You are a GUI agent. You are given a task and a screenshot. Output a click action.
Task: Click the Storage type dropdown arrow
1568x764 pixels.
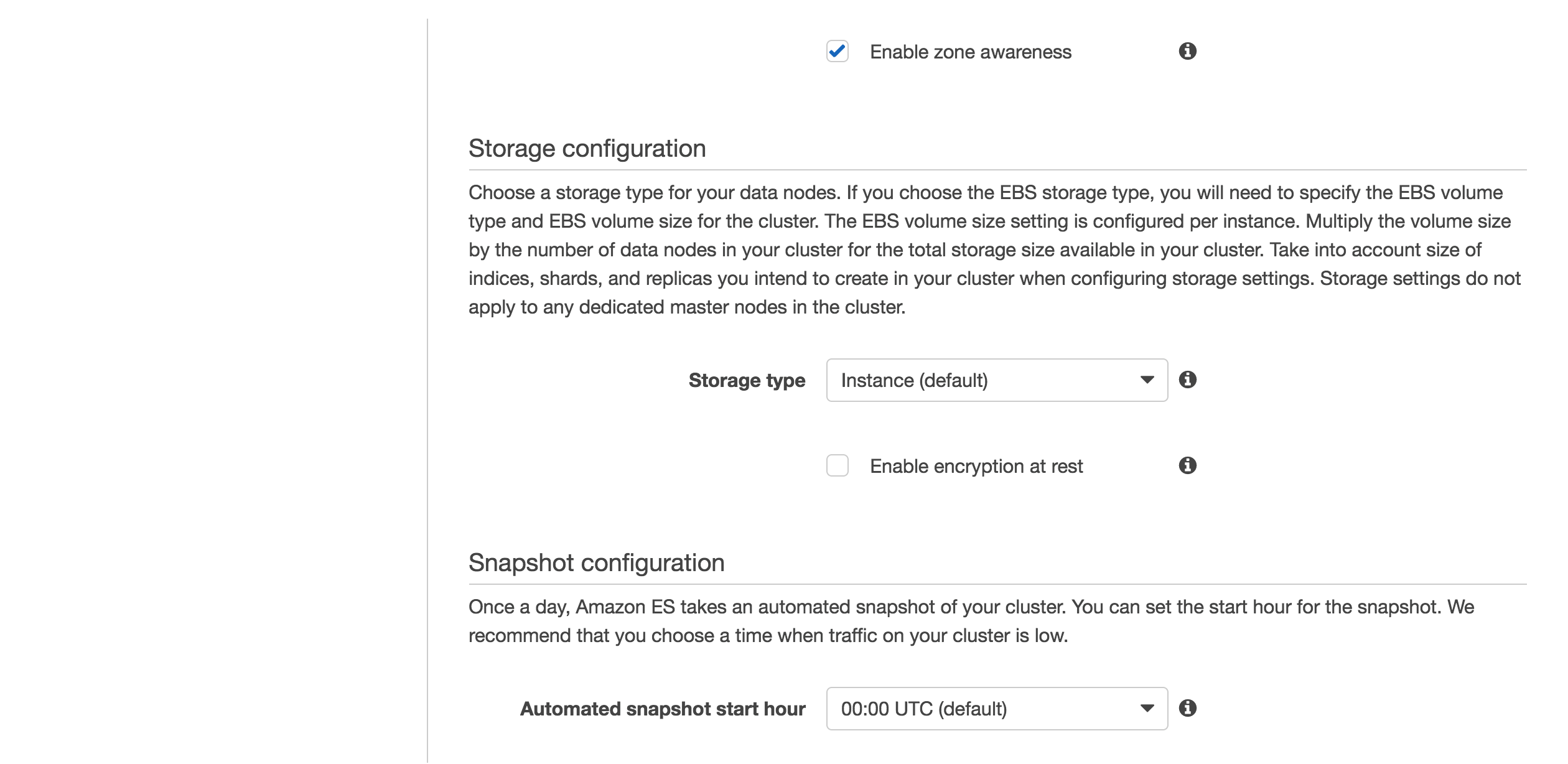(x=1147, y=380)
